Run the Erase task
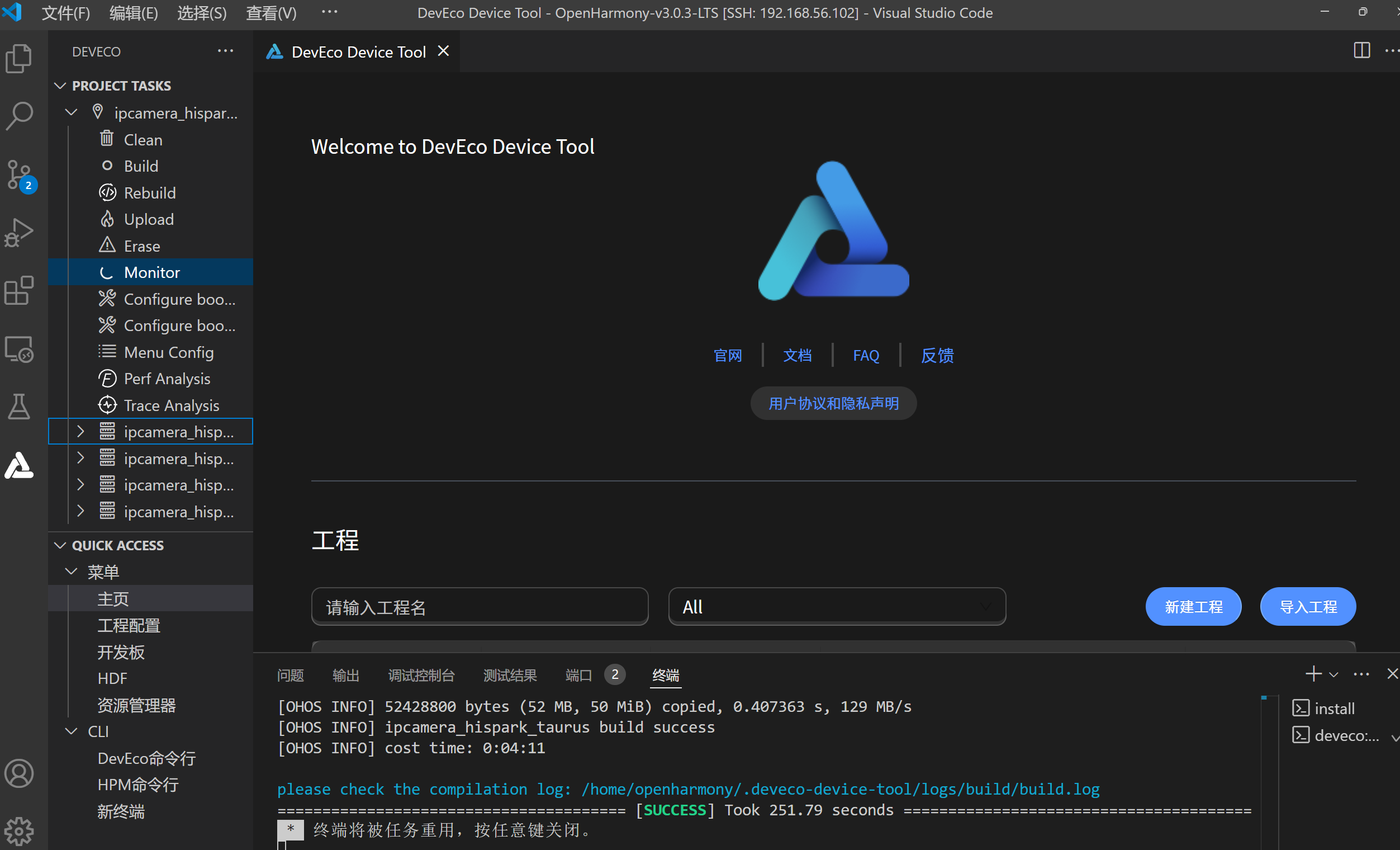The width and height of the screenshot is (1400, 850). click(x=150, y=245)
